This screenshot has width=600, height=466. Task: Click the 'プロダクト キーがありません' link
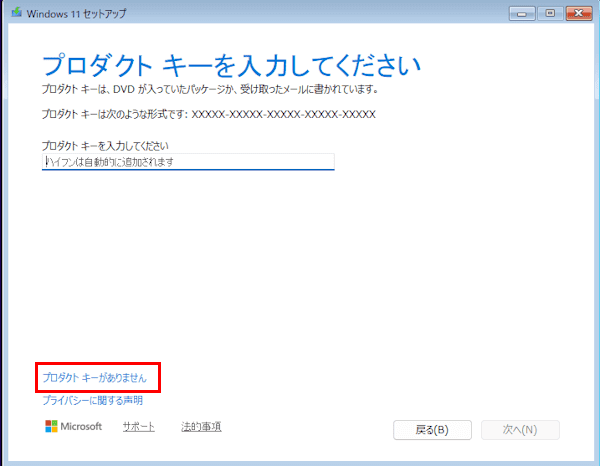pyautogui.click(x=95, y=378)
